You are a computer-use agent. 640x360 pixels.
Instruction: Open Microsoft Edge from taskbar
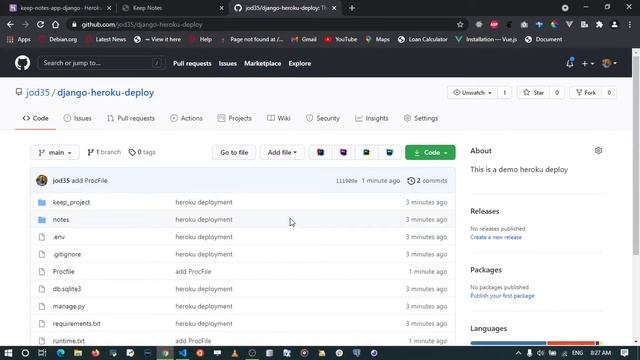pos(60,353)
